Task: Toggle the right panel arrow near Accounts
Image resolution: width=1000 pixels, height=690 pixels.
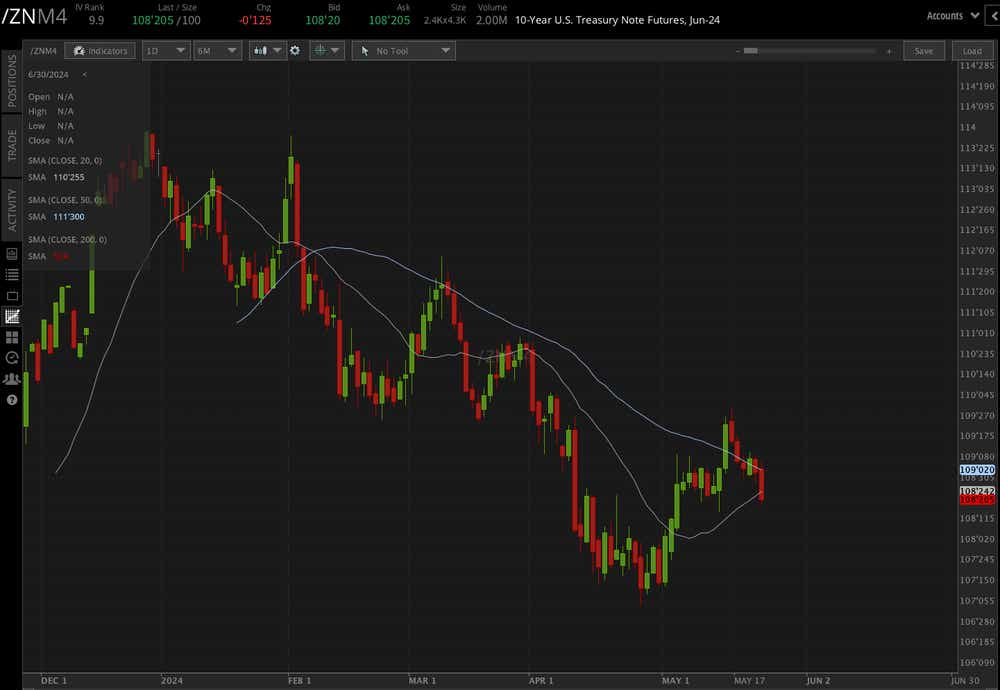Action: pyautogui.click(x=994, y=16)
